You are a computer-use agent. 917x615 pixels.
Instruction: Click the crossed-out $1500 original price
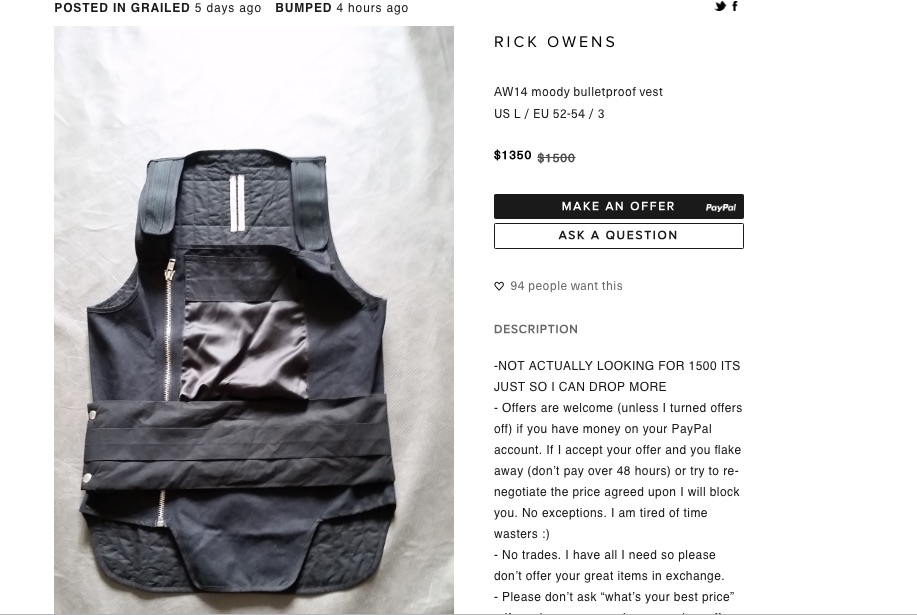click(x=556, y=158)
